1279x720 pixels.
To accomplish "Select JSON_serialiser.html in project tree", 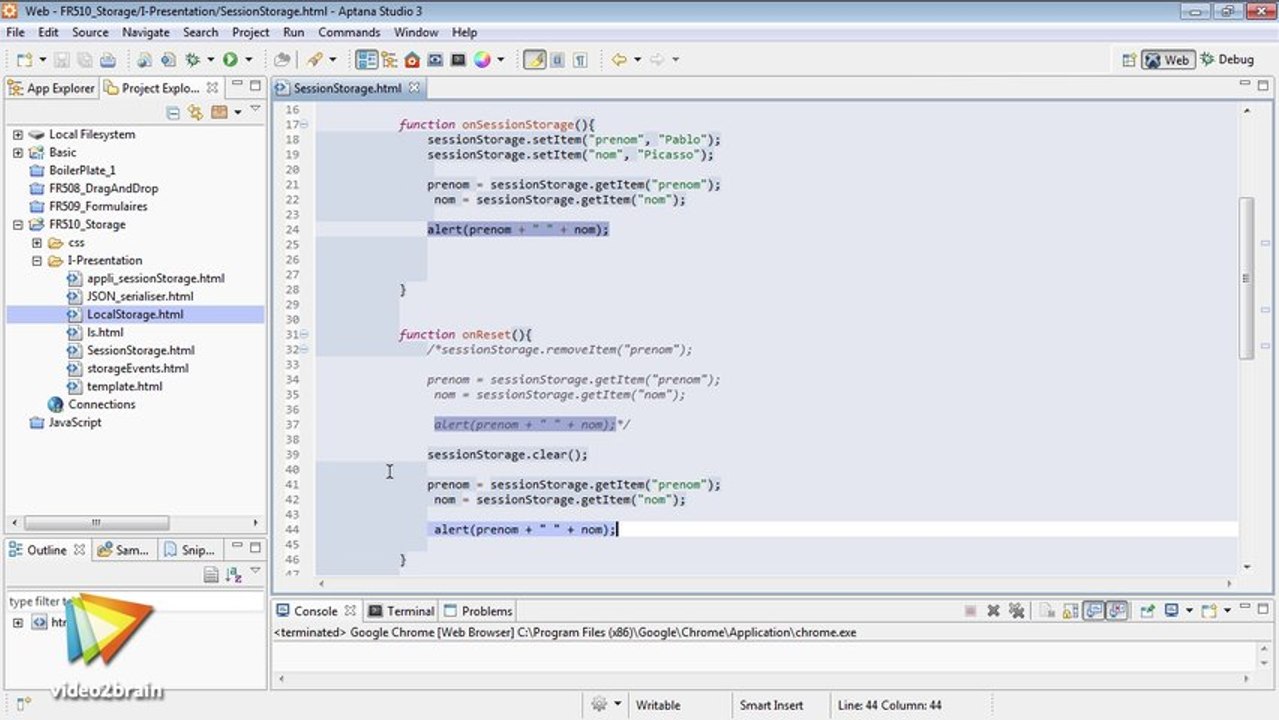I will (140, 296).
